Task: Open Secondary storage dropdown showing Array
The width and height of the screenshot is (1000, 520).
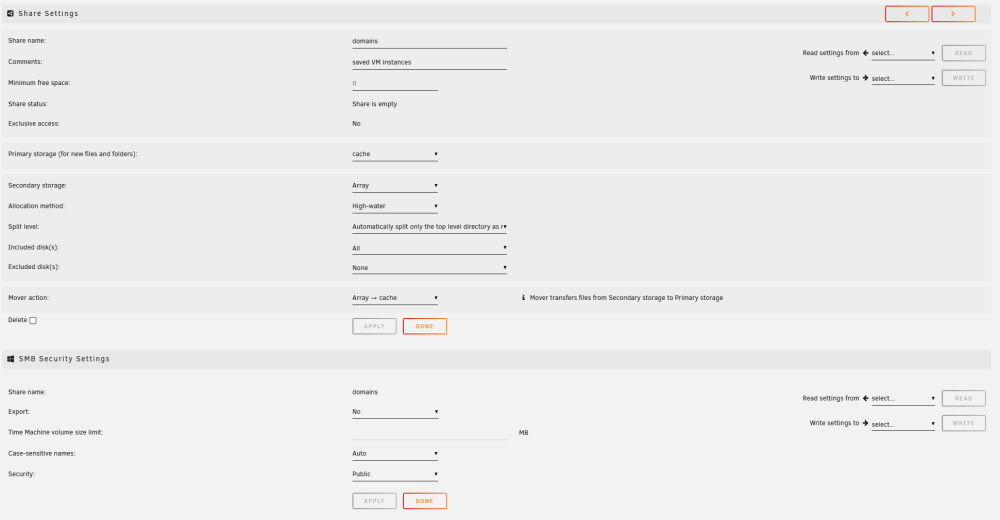Action: click(x=395, y=186)
